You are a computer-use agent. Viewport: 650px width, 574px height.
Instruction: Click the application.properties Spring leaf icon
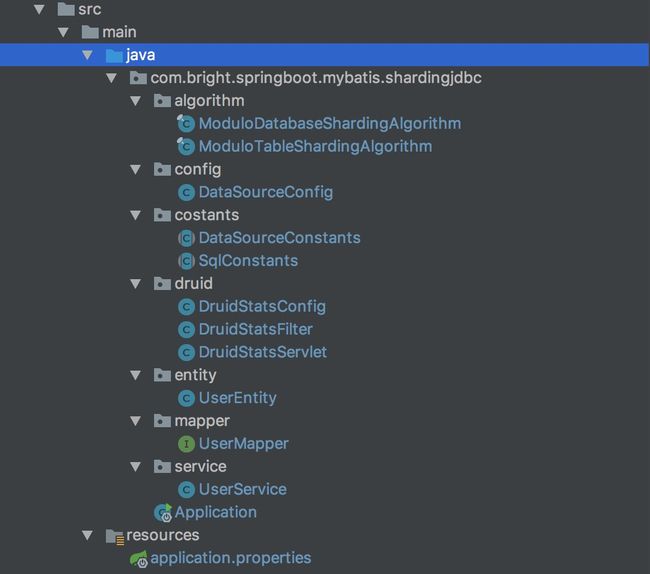click(139, 559)
